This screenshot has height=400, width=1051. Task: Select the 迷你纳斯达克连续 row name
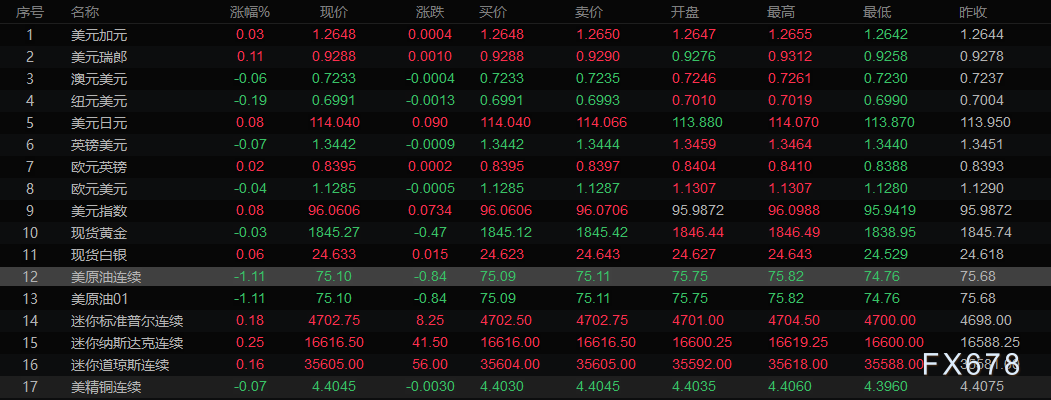(120, 343)
